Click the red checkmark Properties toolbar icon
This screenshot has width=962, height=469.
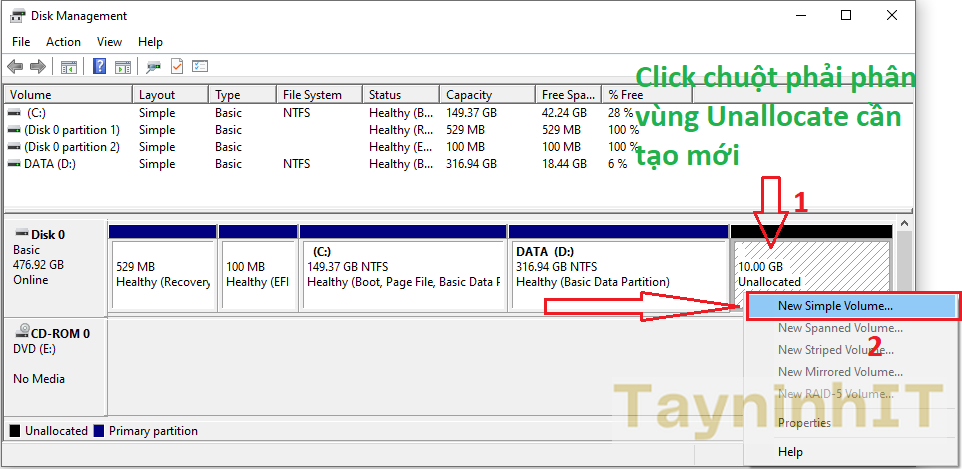tap(177, 67)
